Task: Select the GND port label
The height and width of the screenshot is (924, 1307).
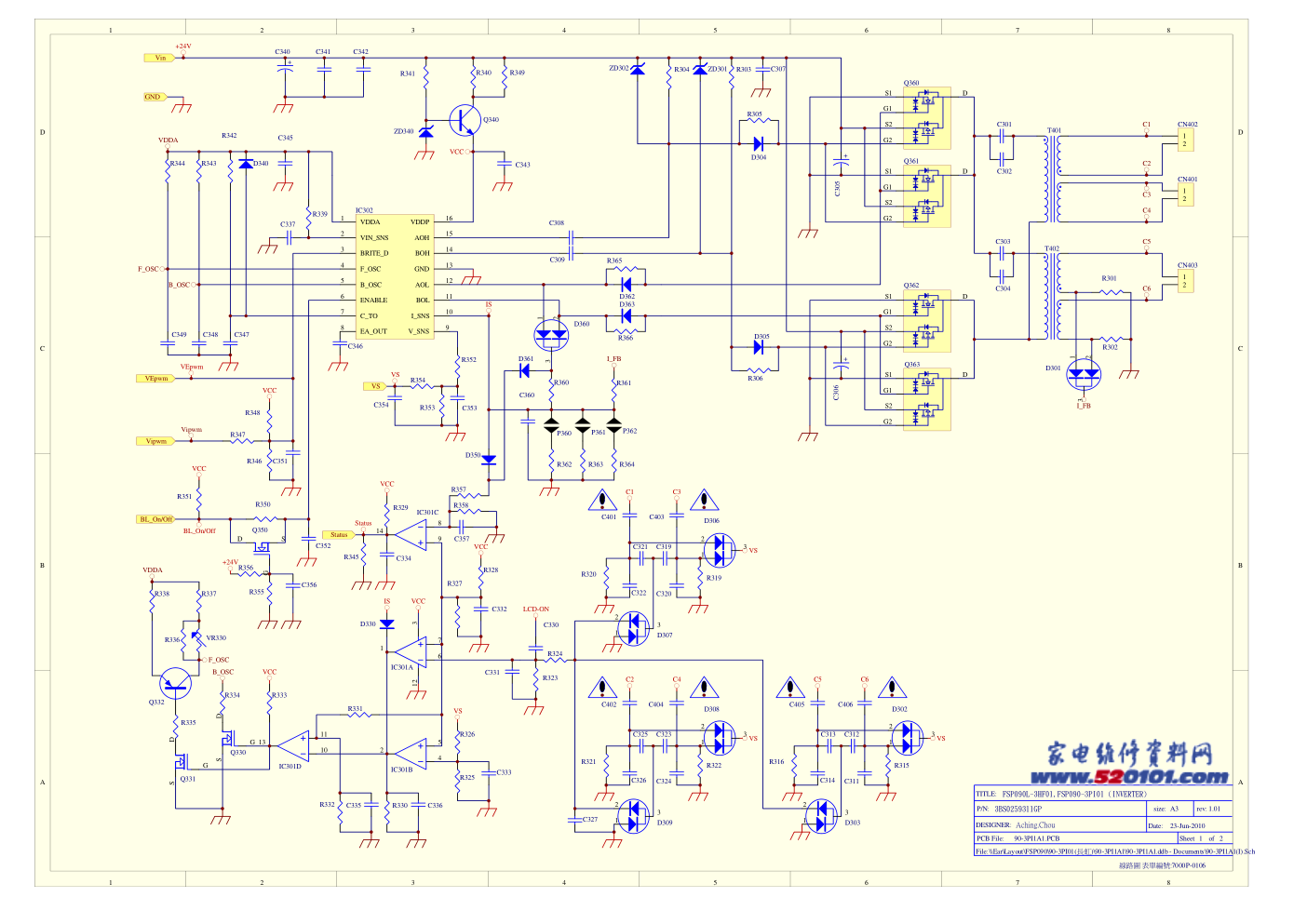Action: point(154,97)
